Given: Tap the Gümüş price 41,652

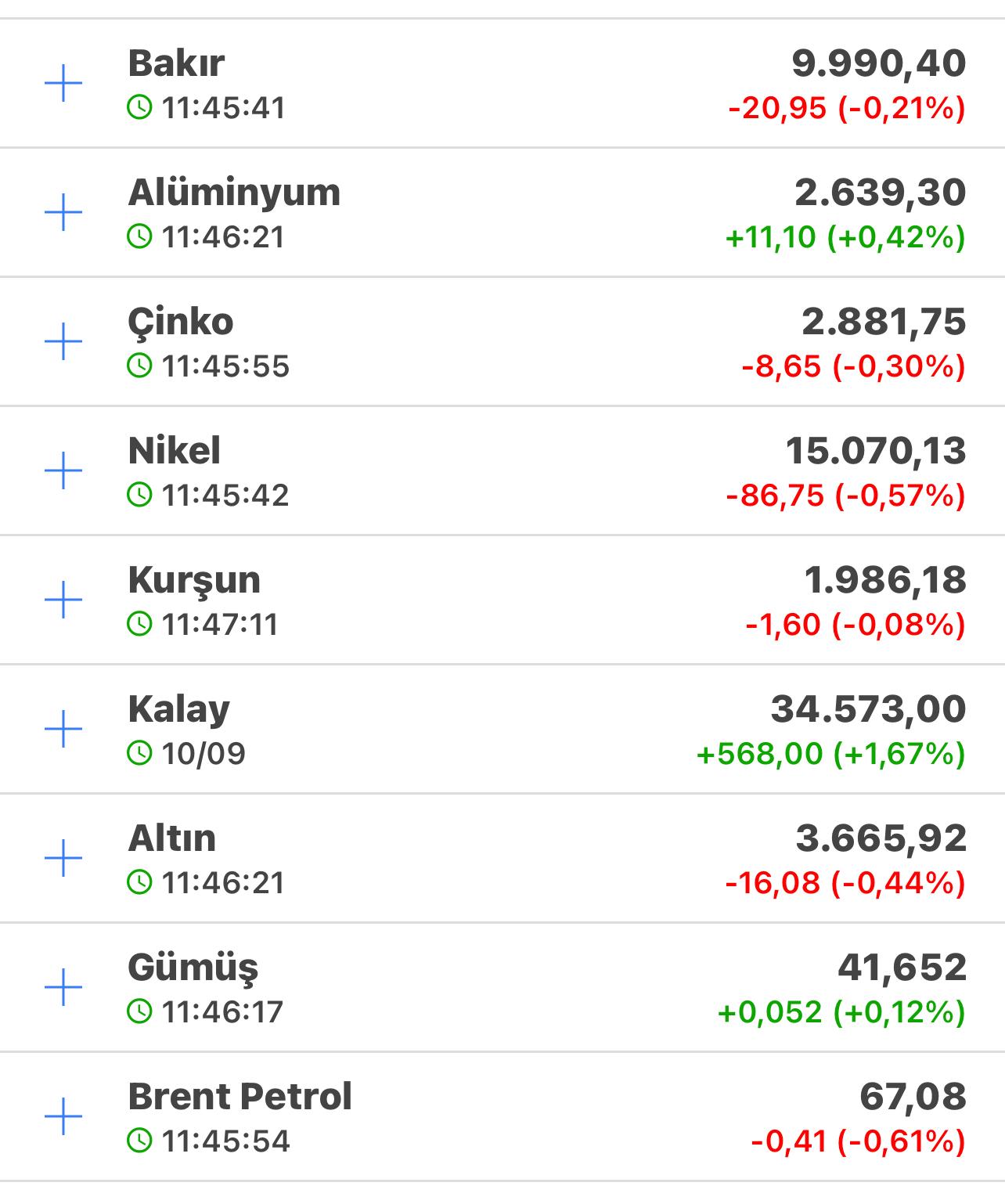Looking at the screenshot, I should click(902, 968).
